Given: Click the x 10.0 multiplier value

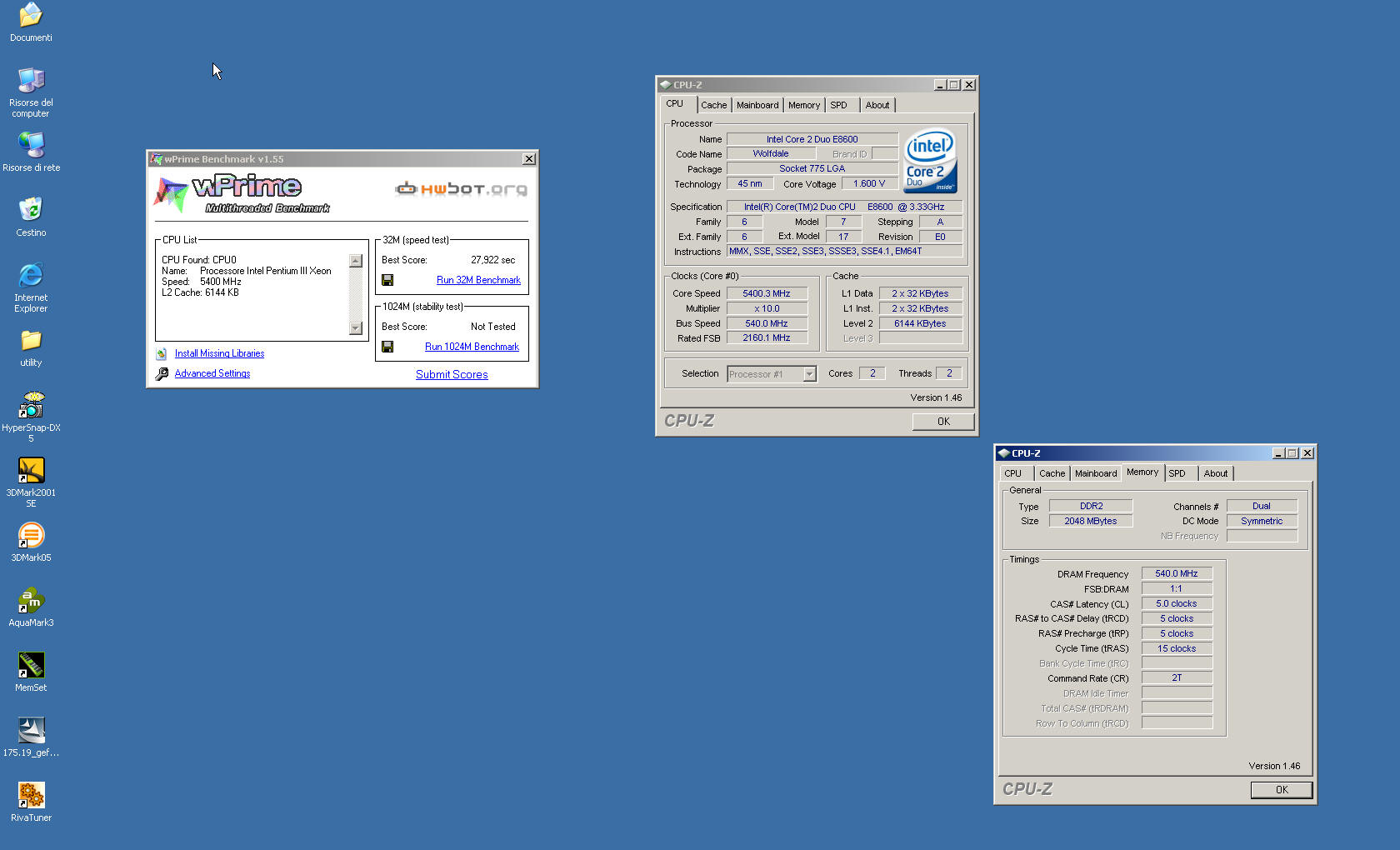Looking at the screenshot, I should 767,308.
